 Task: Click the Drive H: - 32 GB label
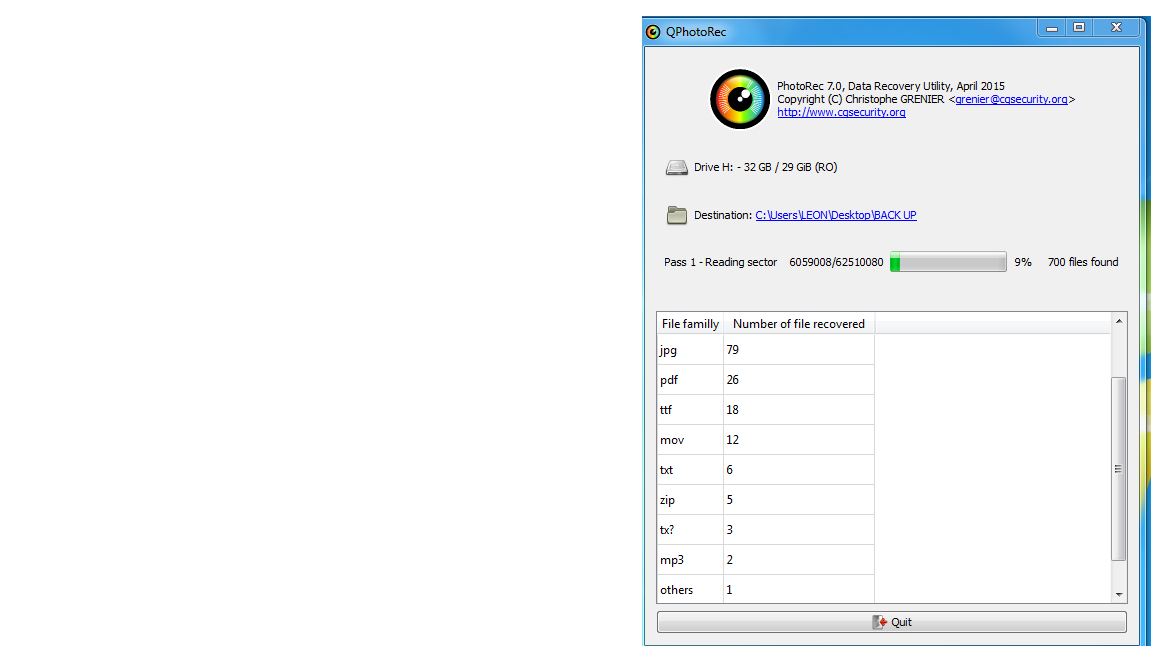766,168
